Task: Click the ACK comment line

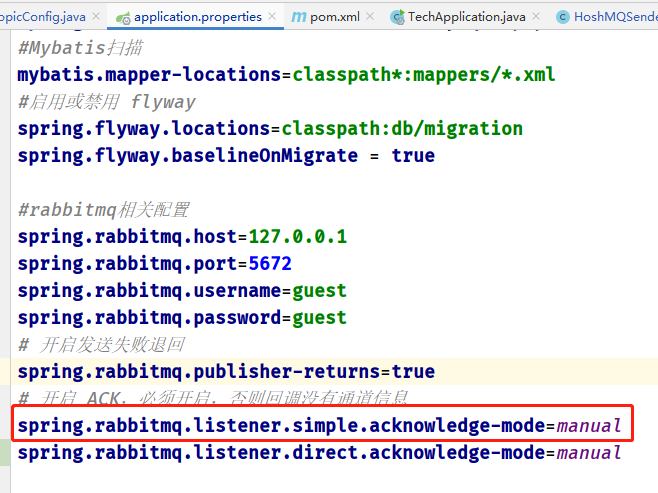Action: [x=213, y=398]
